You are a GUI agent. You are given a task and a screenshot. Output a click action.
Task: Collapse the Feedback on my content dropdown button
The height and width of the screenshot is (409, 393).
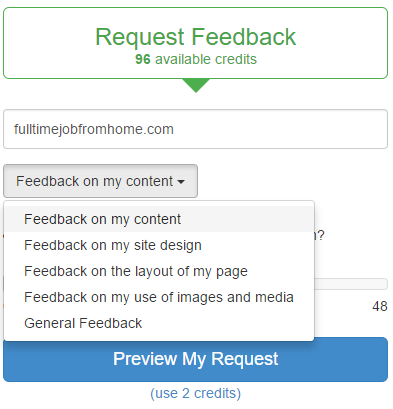point(100,181)
